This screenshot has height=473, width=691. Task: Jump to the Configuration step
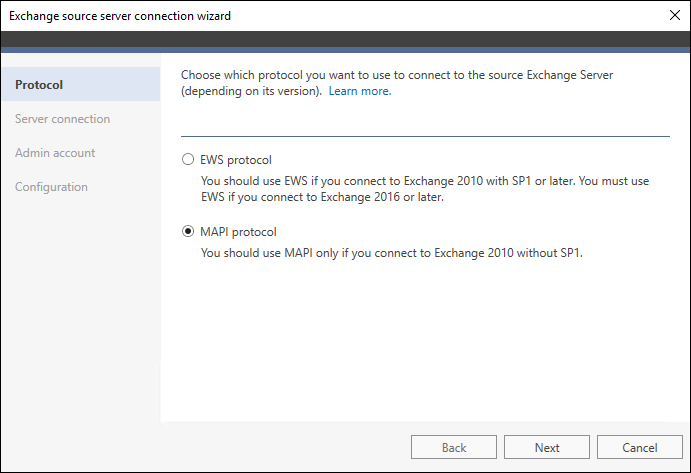click(x=51, y=187)
